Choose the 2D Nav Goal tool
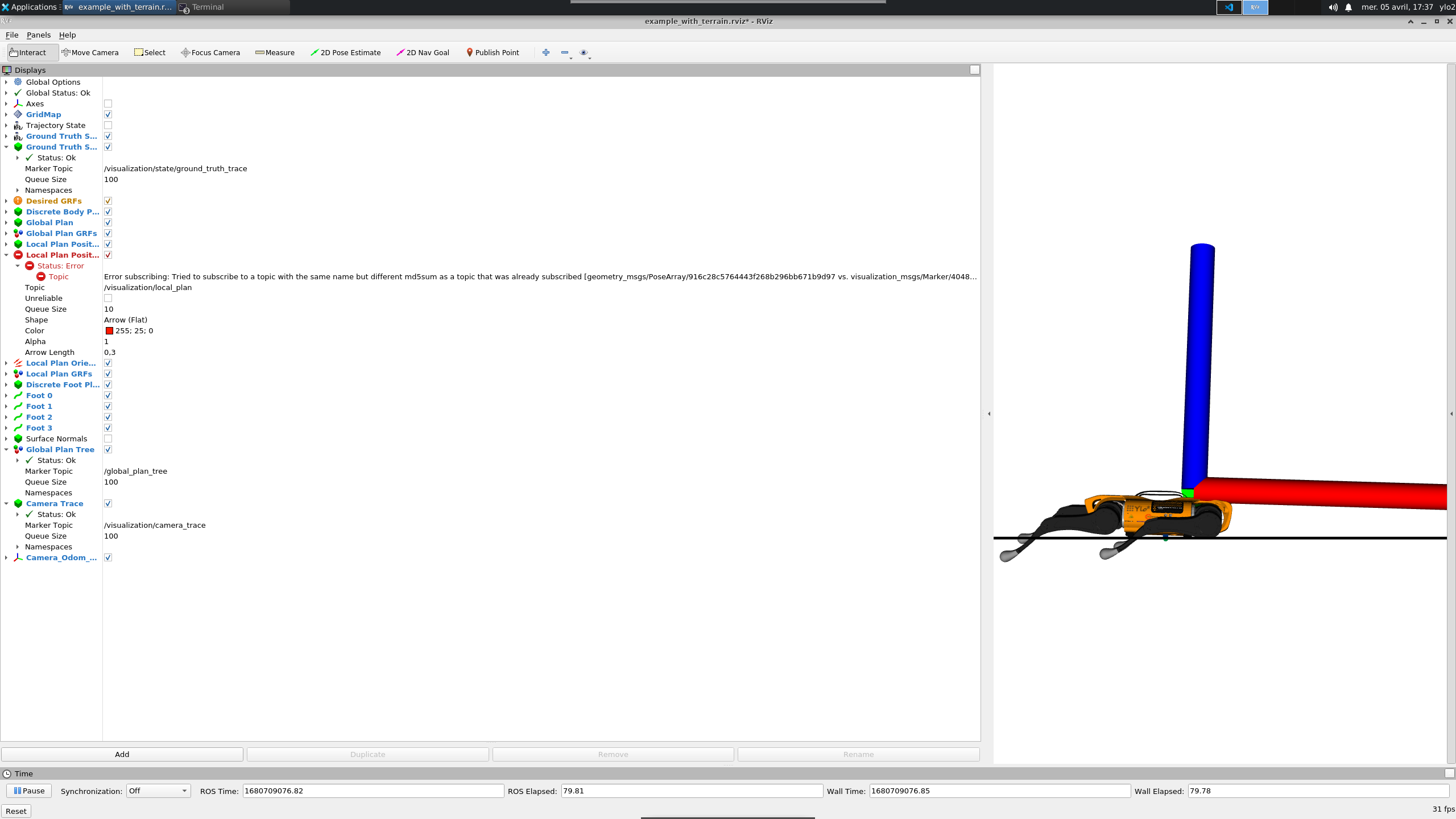 [x=423, y=52]
